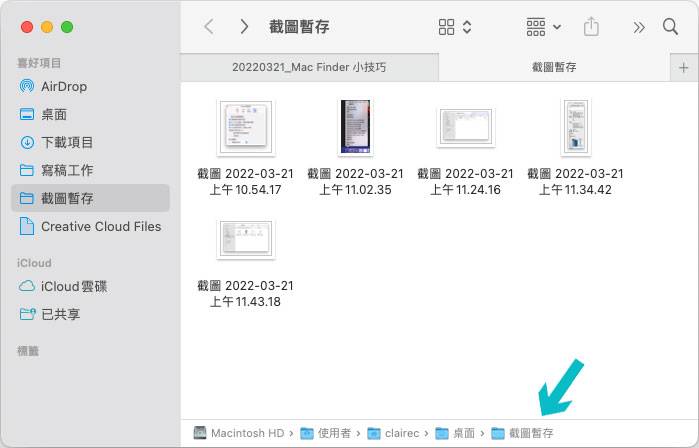This screenshot has height=448, width=699.
Task: Open the search magnifier in toolbar
Action: (x=671, y=27)
